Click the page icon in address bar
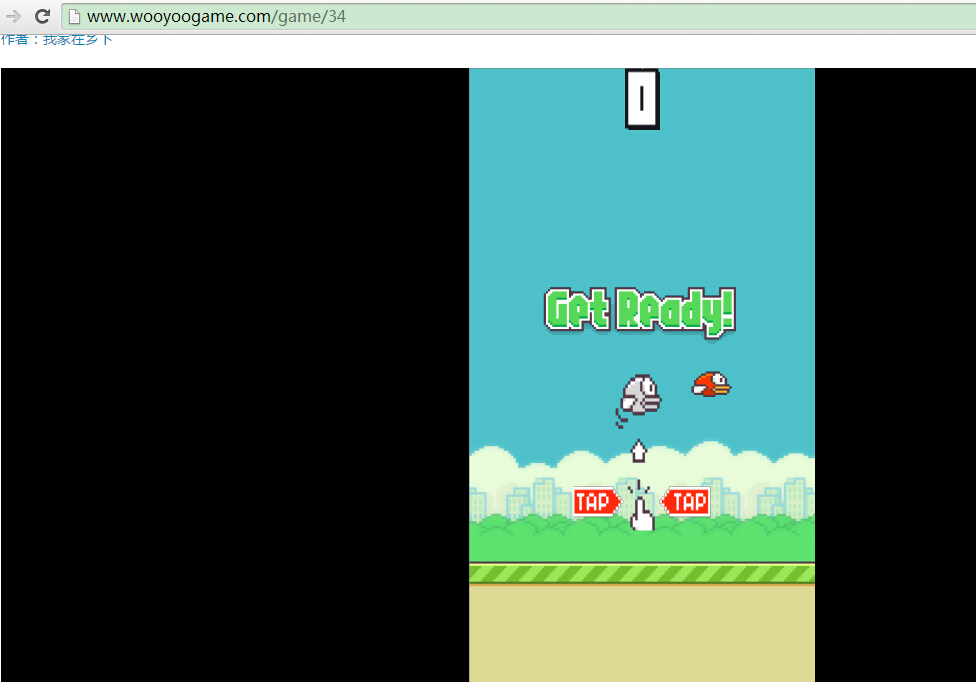 [x=74, y=16]
